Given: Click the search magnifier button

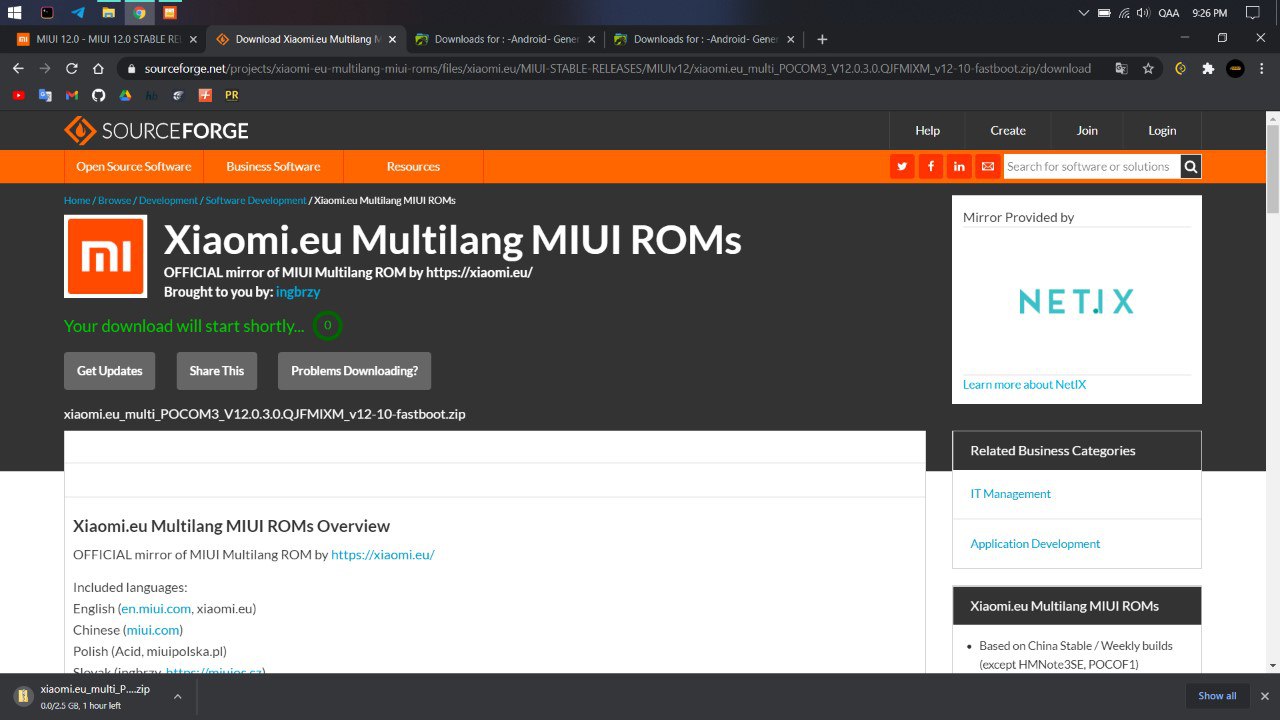Looking at the screenshot, I should click(x=1190, y=166).
